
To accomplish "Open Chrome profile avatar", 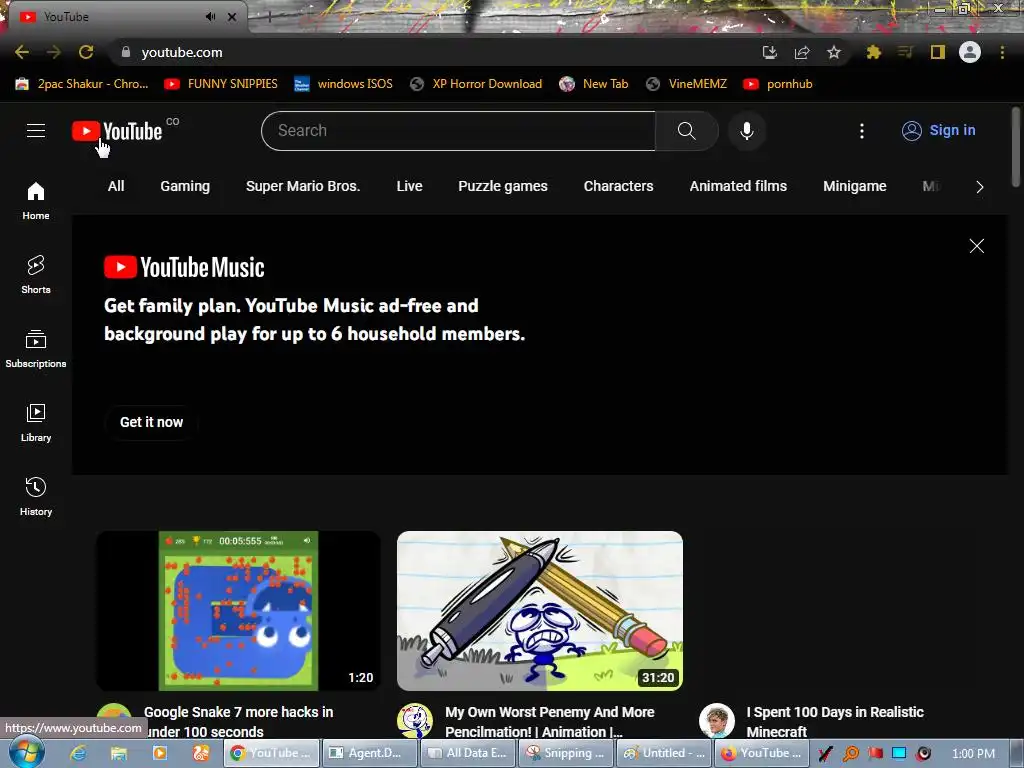I will [970, 52].
